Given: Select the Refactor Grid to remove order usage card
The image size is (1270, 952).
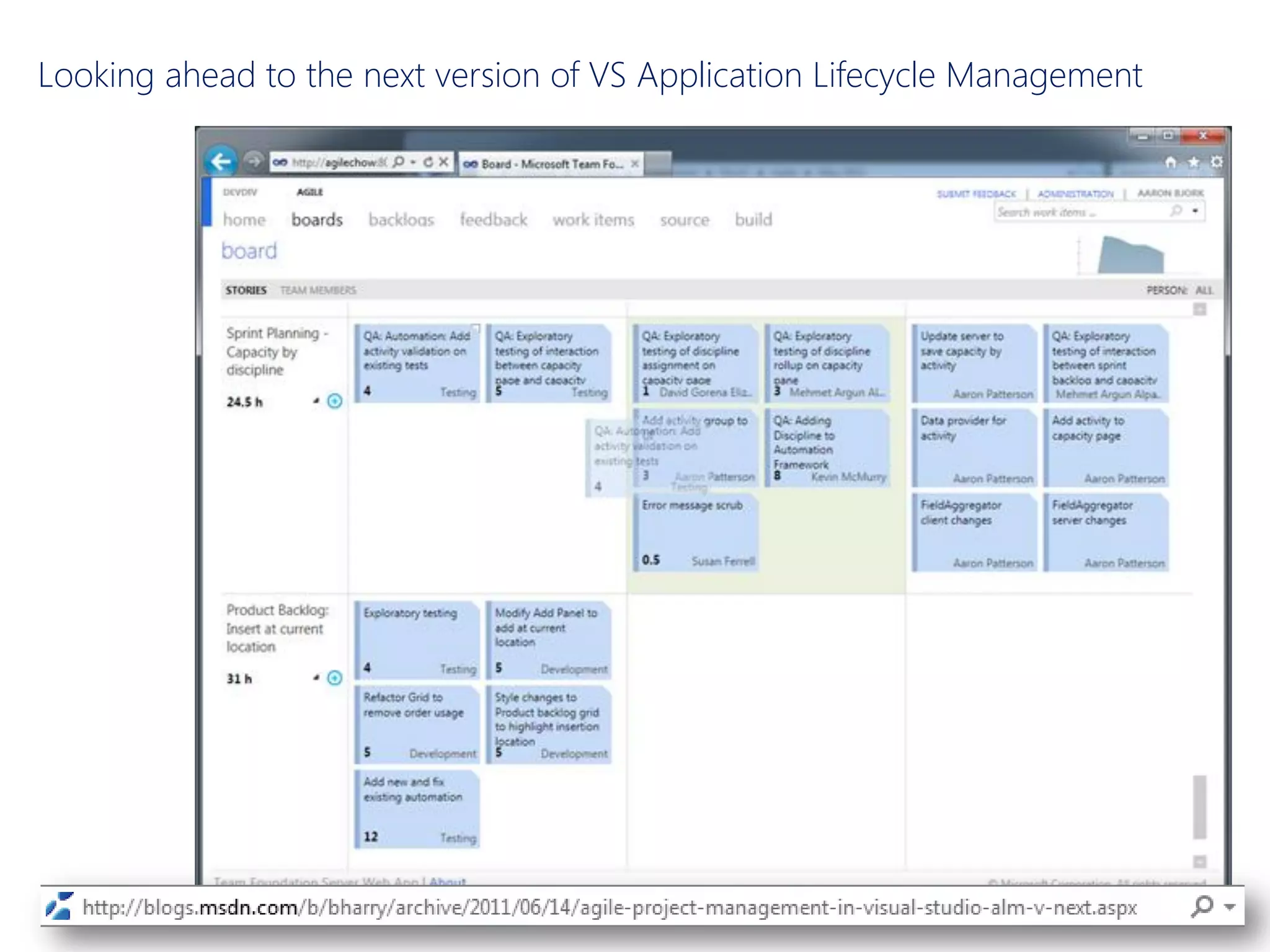Looking at the screenshot, I should [x=417, y=724].
